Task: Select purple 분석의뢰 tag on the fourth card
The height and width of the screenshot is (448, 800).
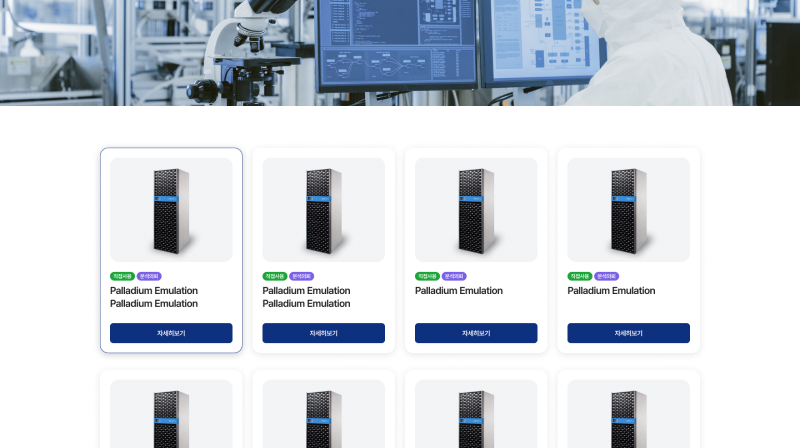Action: pyautogui.click(x=607, y=276)
